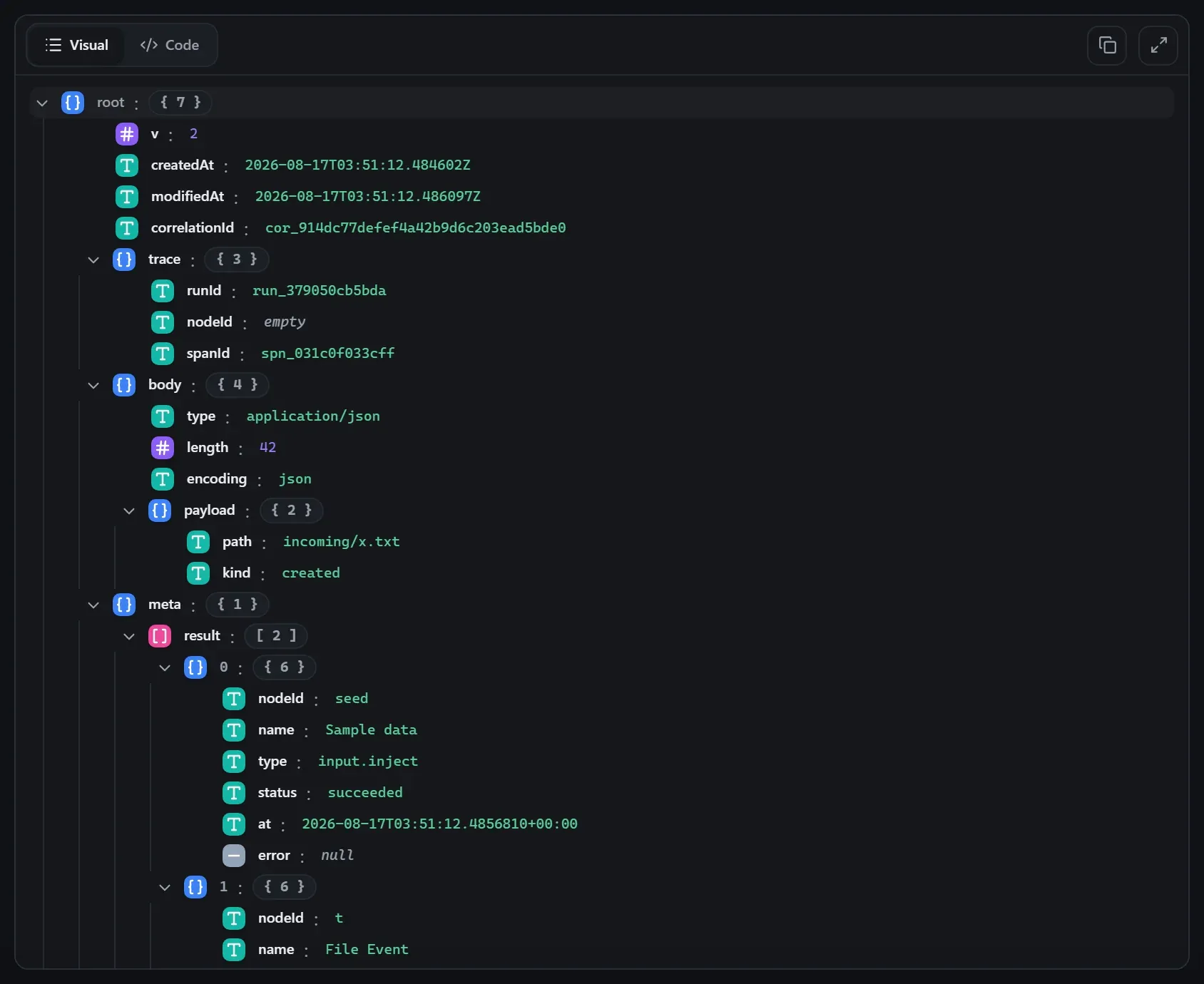Click the length value 42
Image resolution: width=1204 pixels, height=984 pixels.
[x=267, y=448]
